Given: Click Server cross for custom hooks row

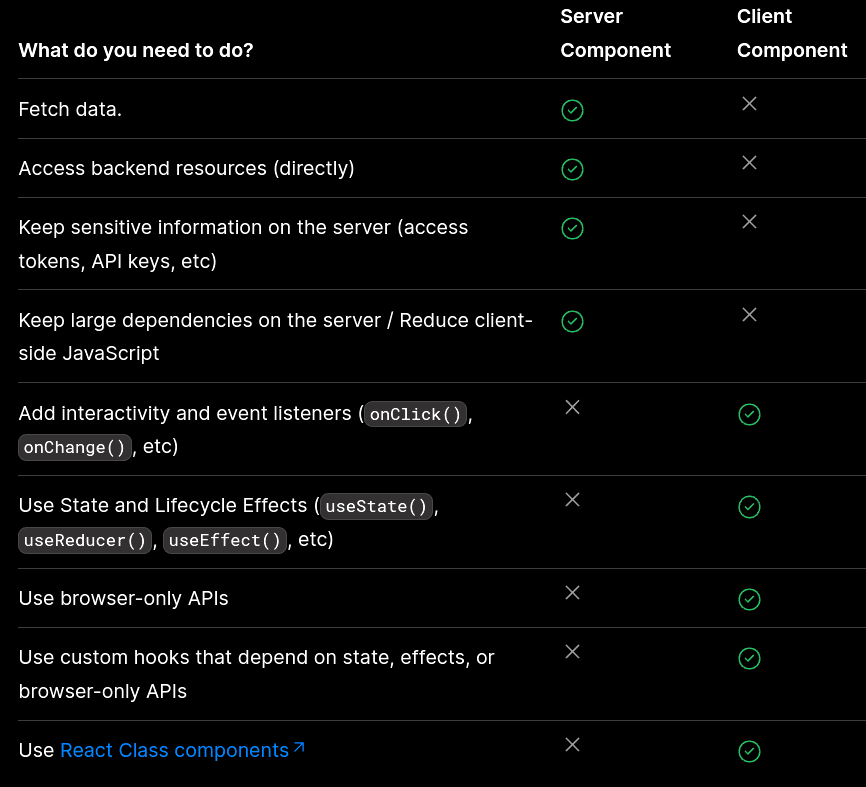Looking at the screenshot, I should click(x=572, y=652).
